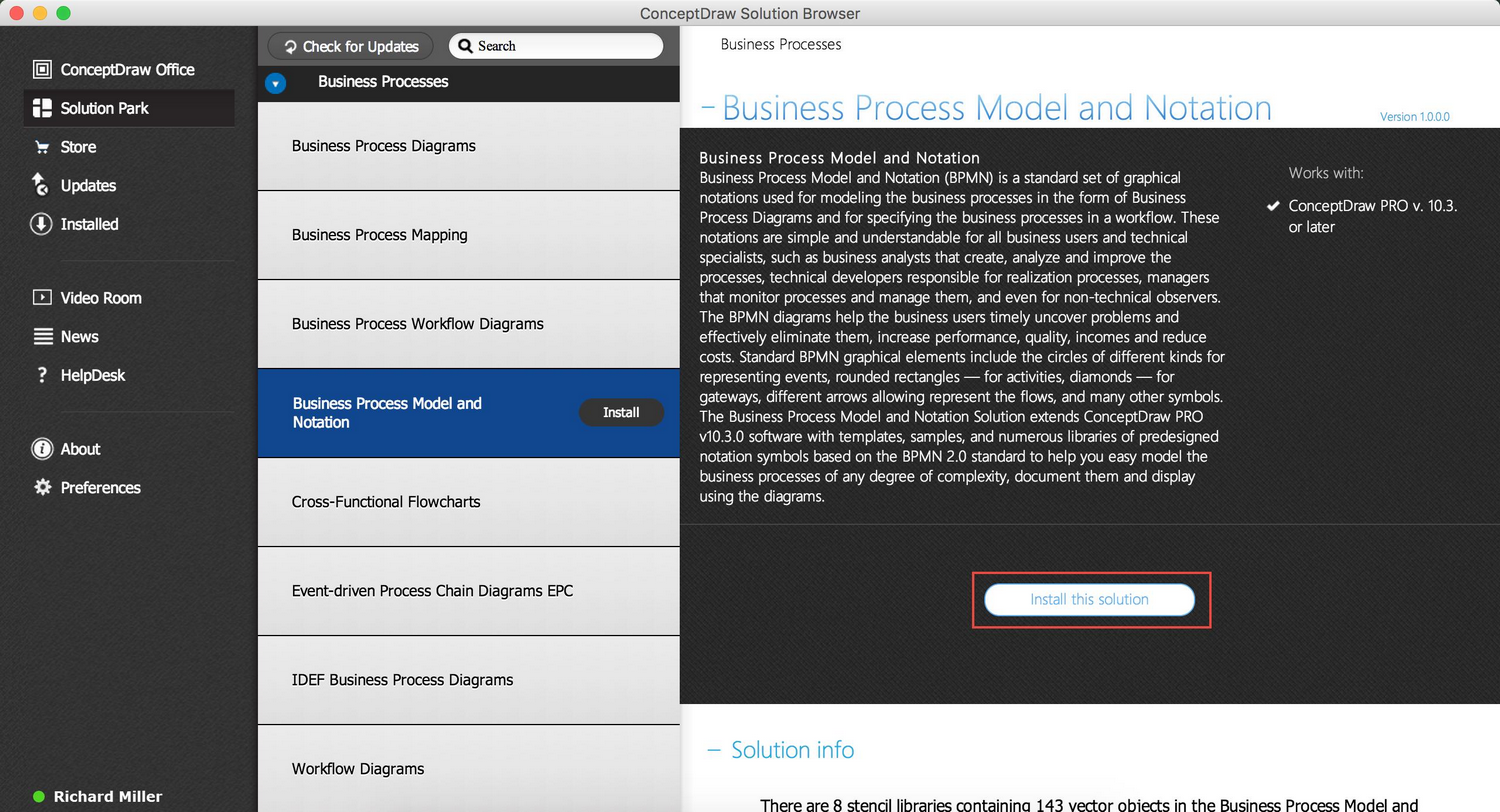Viewport: 1500px width, 812px height.
Task: Click the News lines icon
Action: (x=42, y=337)
